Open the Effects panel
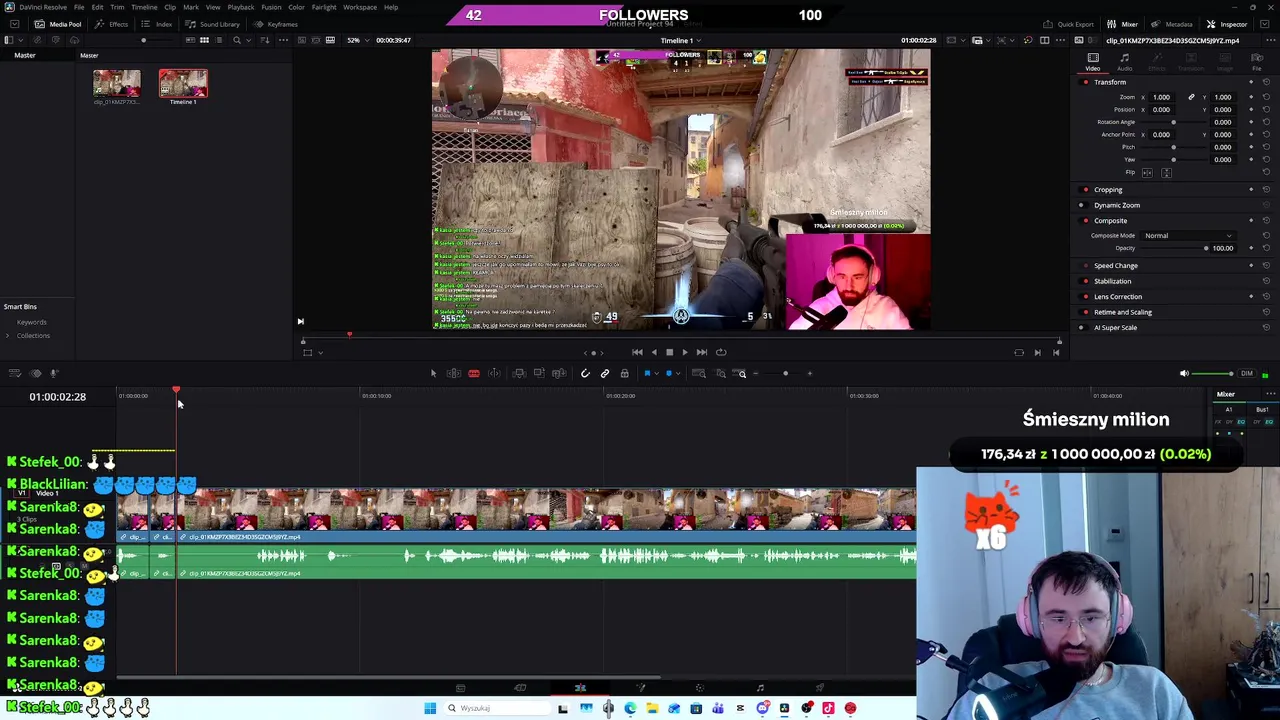The width and height of the screenshot is (1280, 720). coord(112,24)
